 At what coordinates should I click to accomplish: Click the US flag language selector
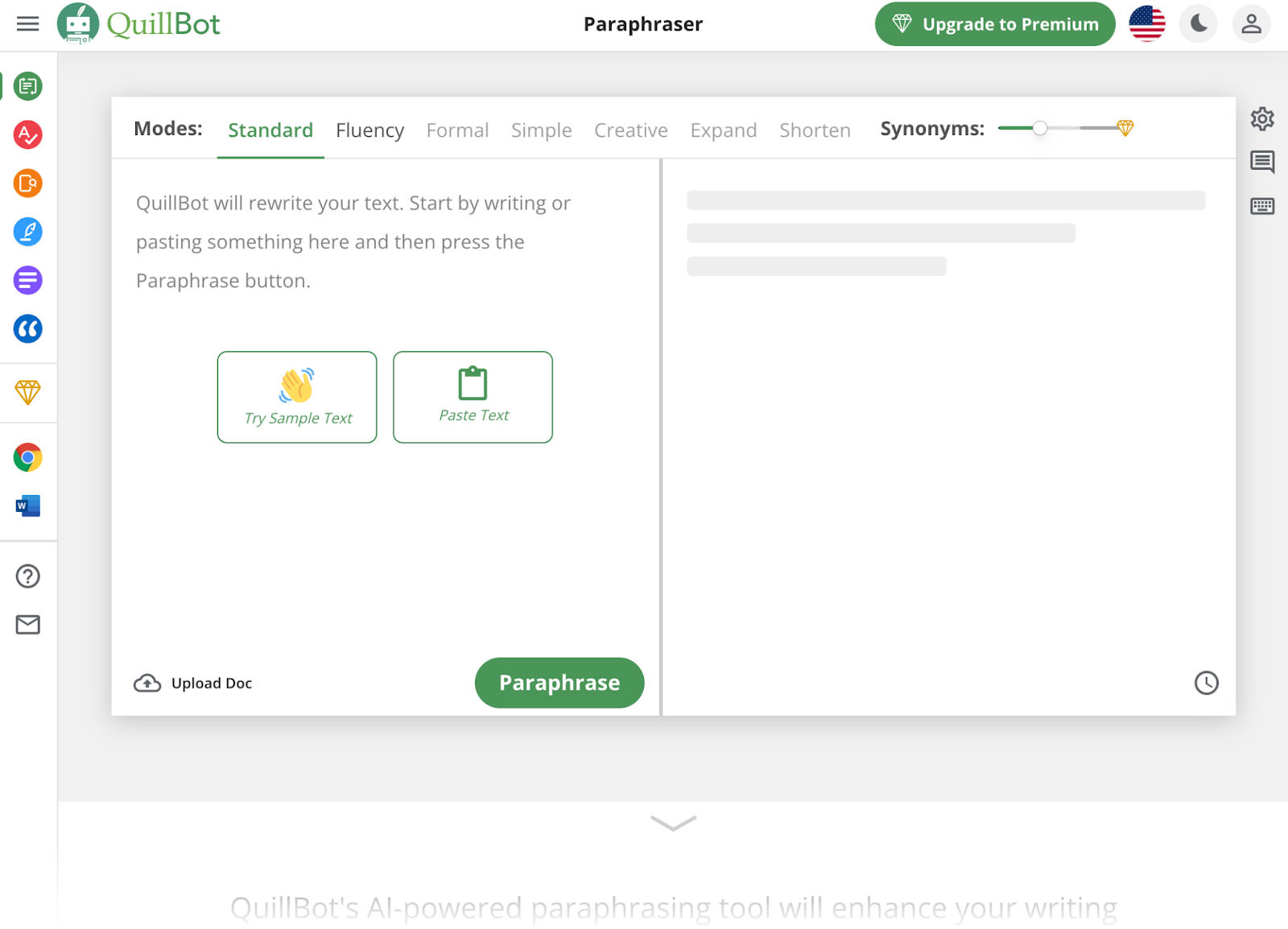pos(1147,23)
